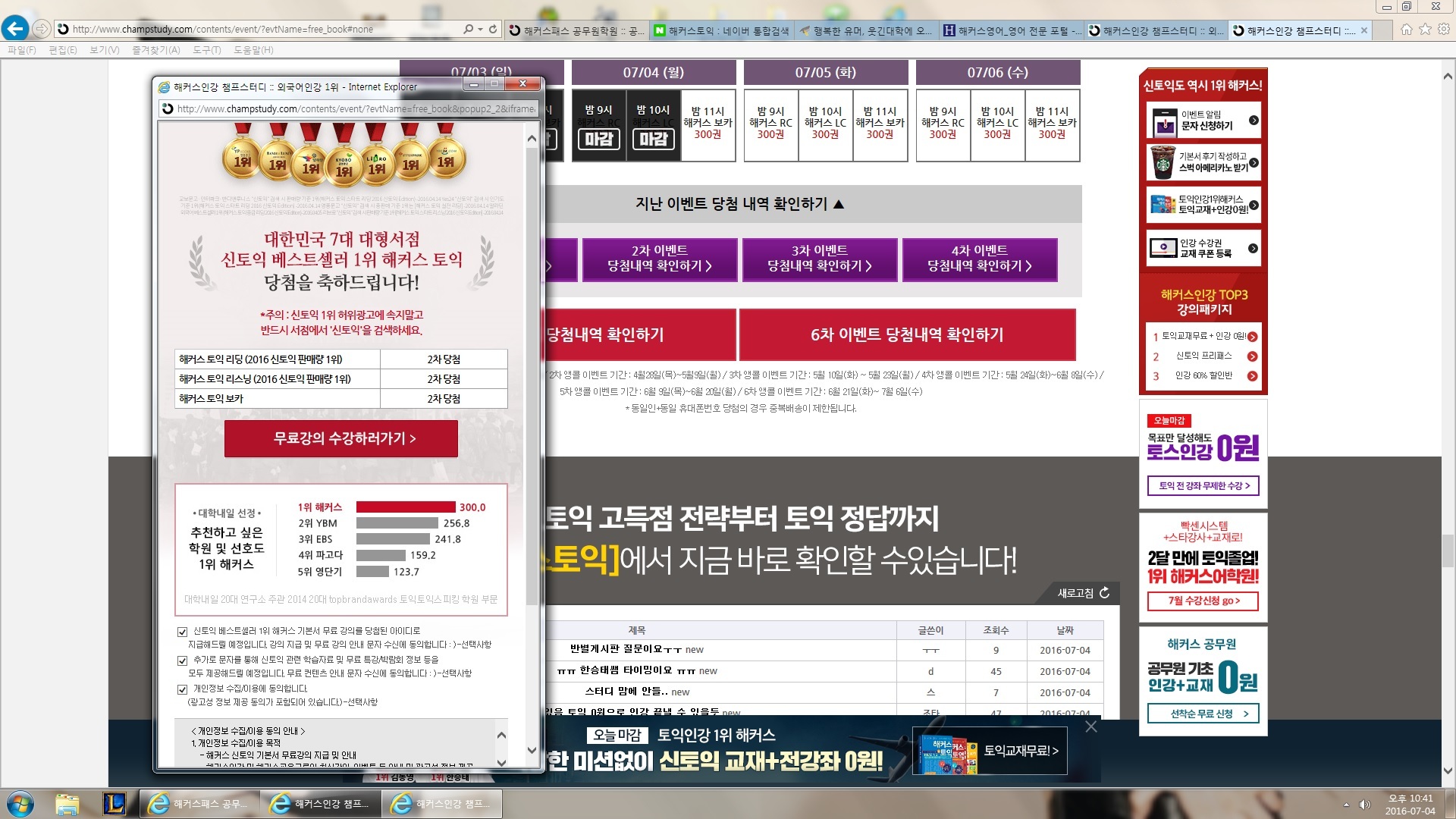
Task: Click the address bar search magnifier icon
Action: click(x=469, y=29)
